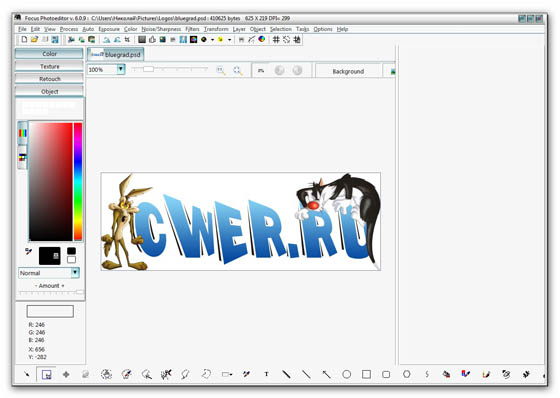Image resolution: width=560 pixels, height=398 pixels.
Task: Select the Text tool marked with T
Action: 266,374
